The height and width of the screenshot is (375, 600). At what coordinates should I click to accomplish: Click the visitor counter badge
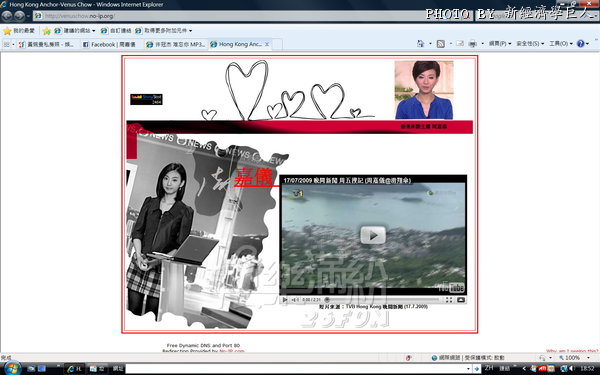point(146,99)
